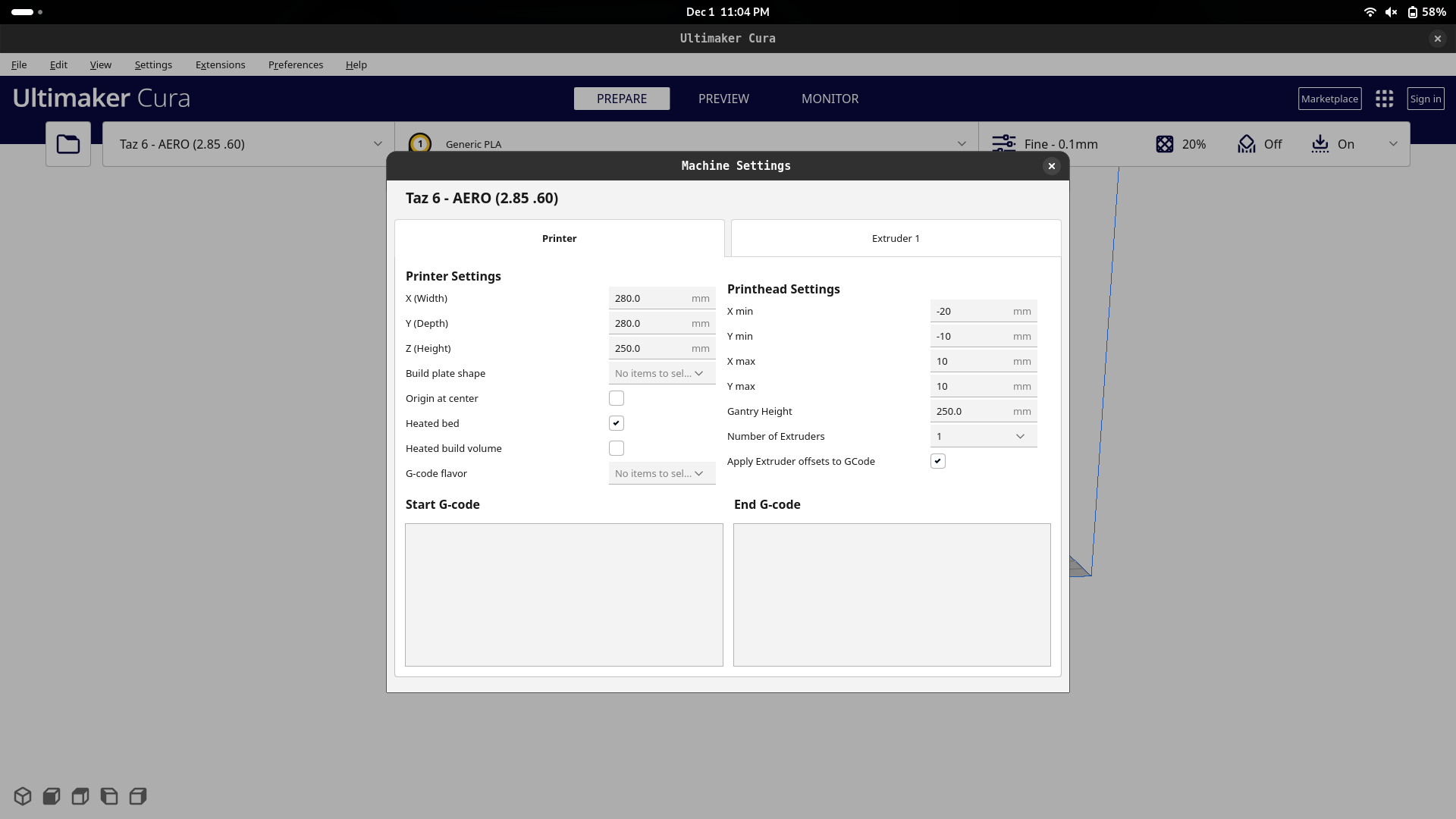Toggle Apply Extruder offsets to GCode
Image resolution: width=1456 pixels, height=819 pixels.
(938, 461)
